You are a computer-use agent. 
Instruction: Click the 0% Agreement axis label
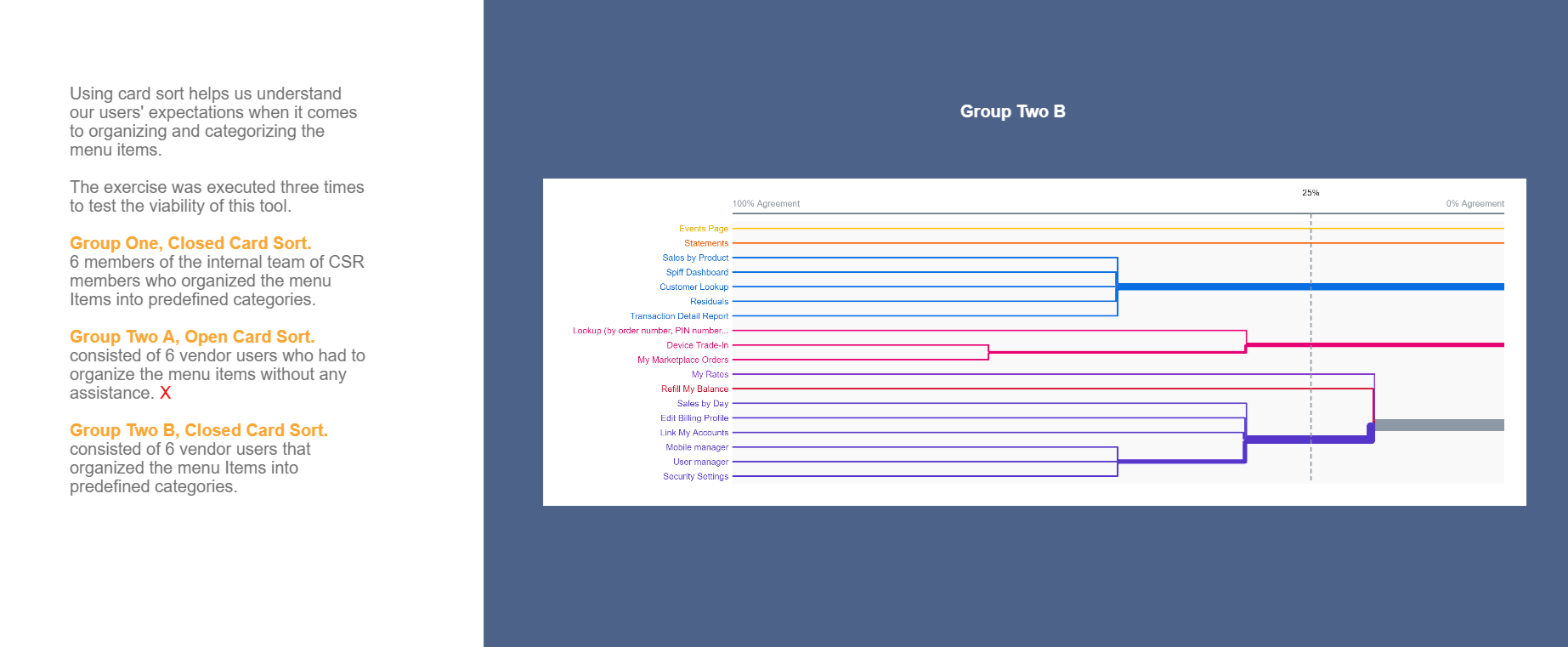[1475, 204]
